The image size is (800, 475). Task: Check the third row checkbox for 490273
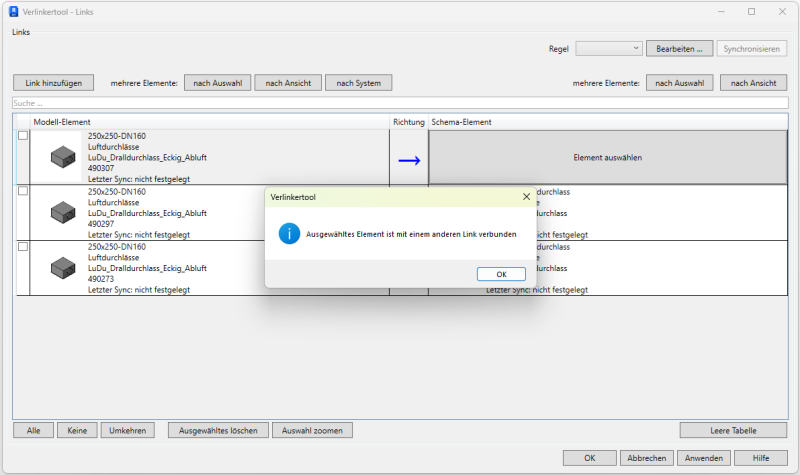[x=23, y=246]
